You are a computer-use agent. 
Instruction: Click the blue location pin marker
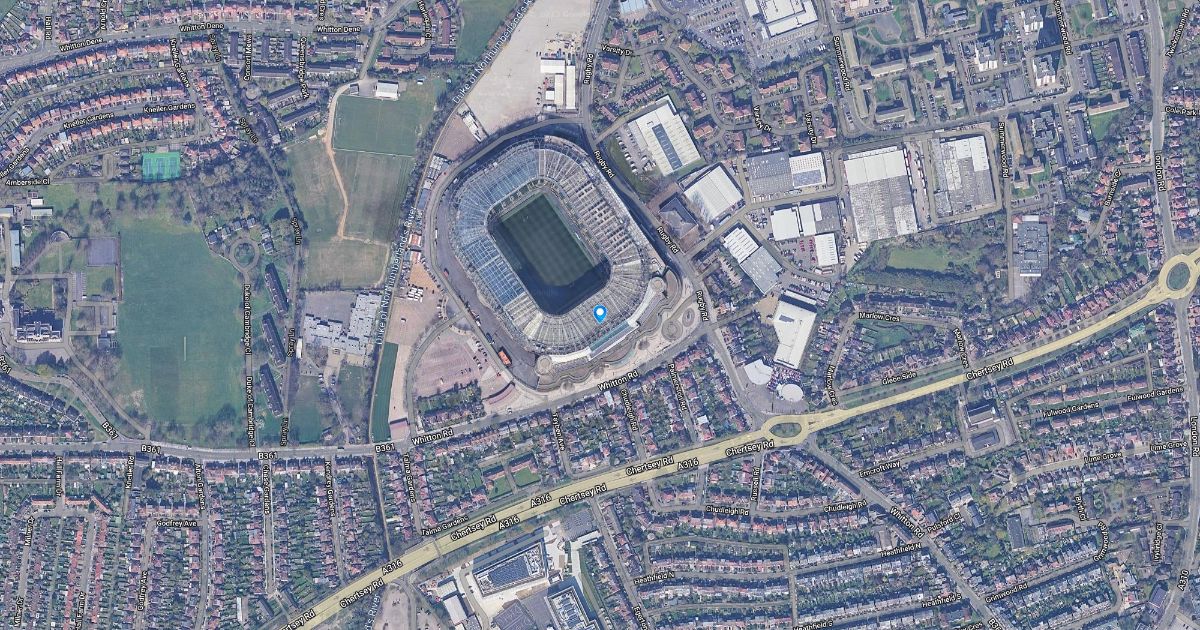click(600, 314)
